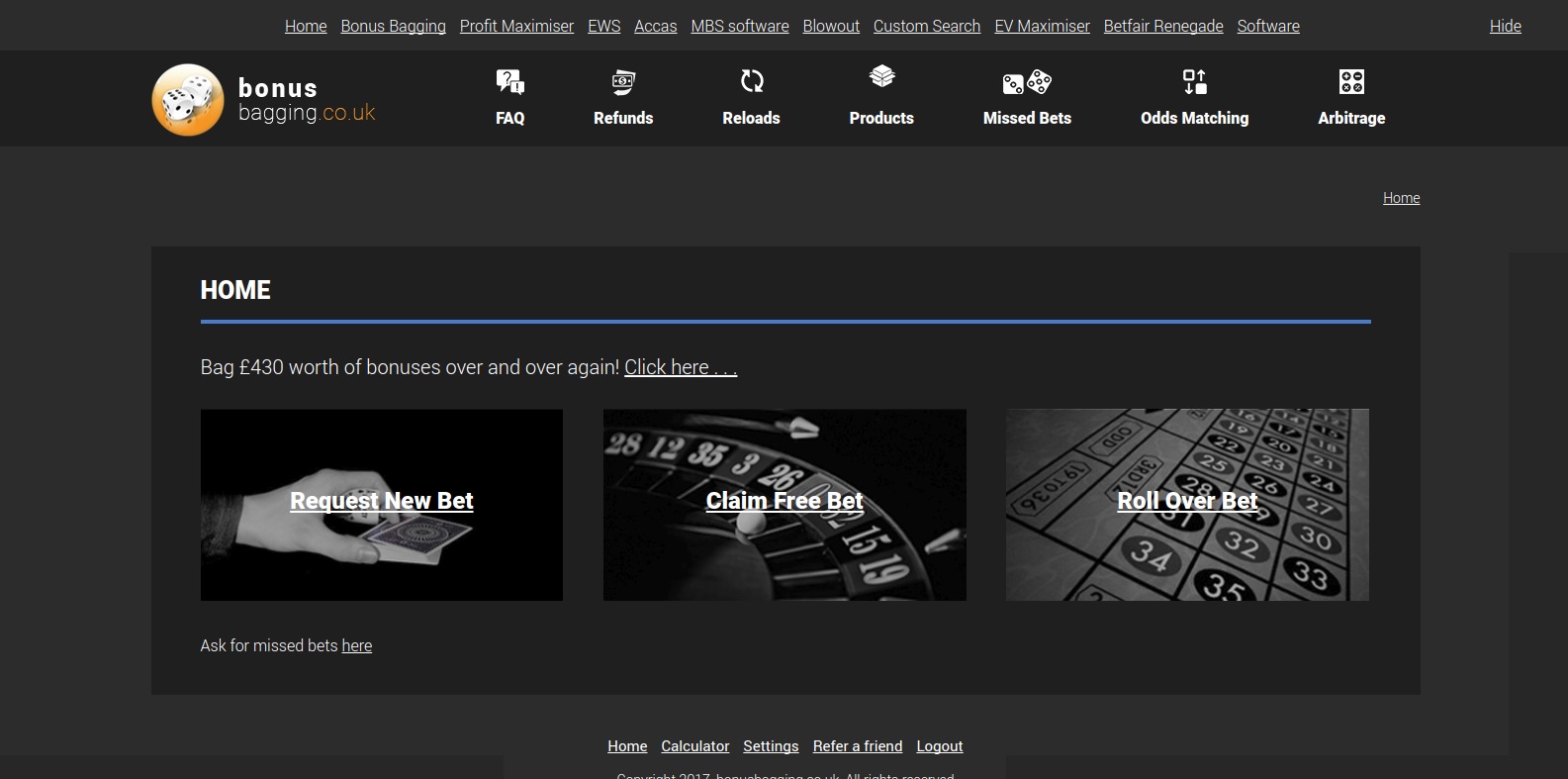
Task: Hide the top link bar
Action: (1506, 26)
